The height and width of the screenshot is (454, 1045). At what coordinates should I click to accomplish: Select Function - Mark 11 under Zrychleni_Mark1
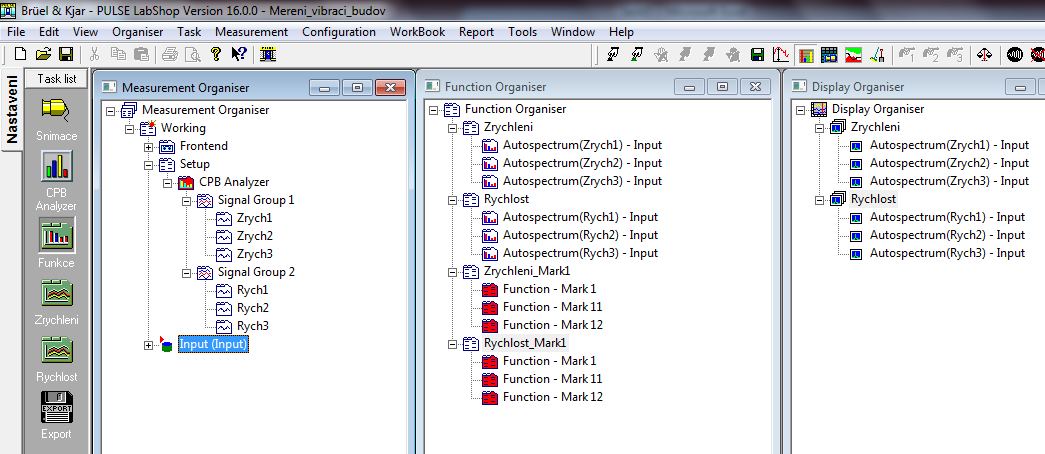[x=552, y=307]
